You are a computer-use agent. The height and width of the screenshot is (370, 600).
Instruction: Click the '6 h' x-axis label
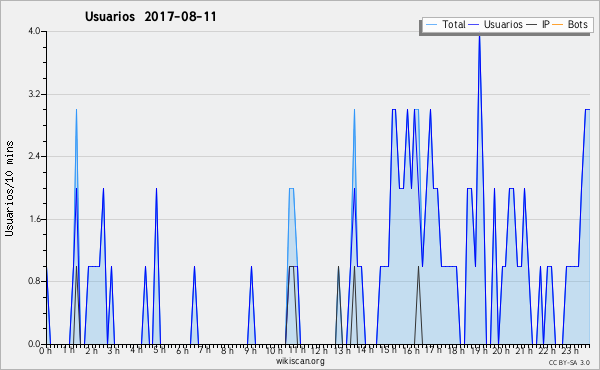pos(182,350)
